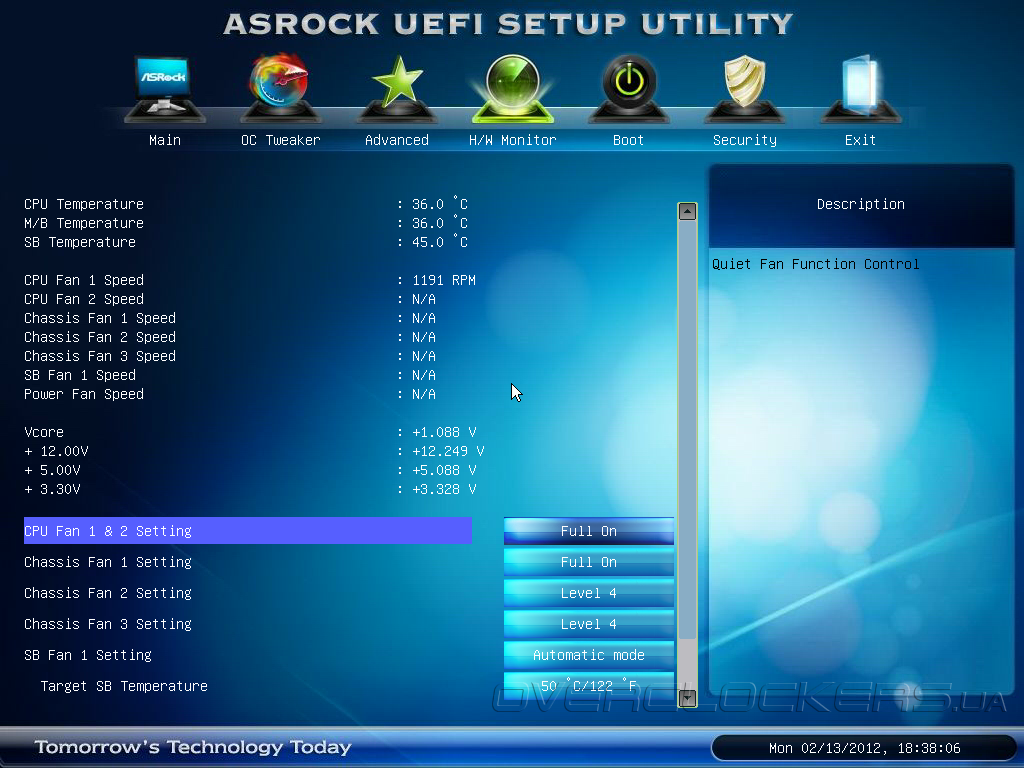Click the SB Fan 1 Speed label
This screenshot has width=1024, height=768.
[80, 375]
